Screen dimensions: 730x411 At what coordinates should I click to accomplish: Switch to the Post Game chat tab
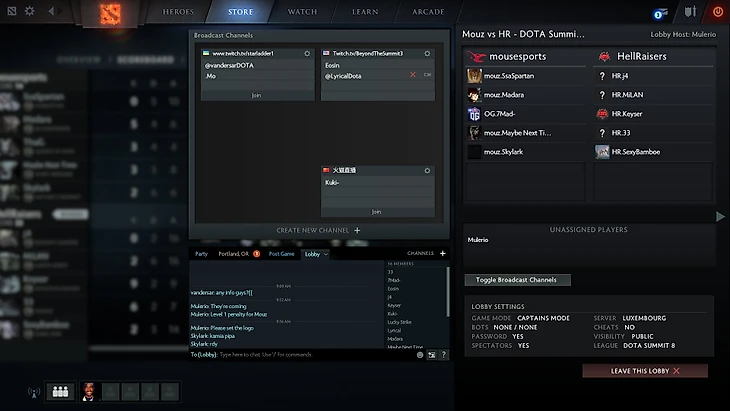click(281, 254)
